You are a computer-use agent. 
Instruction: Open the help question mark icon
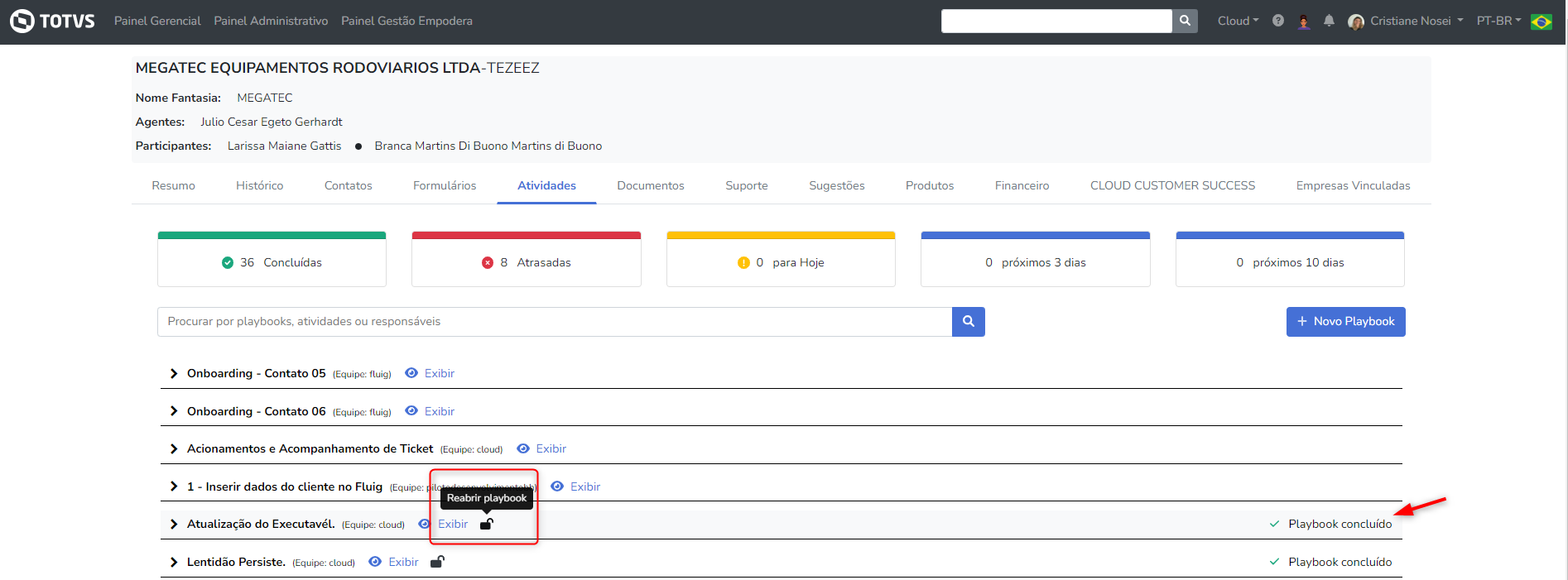pyautogui.click(x=1278, y=21)
